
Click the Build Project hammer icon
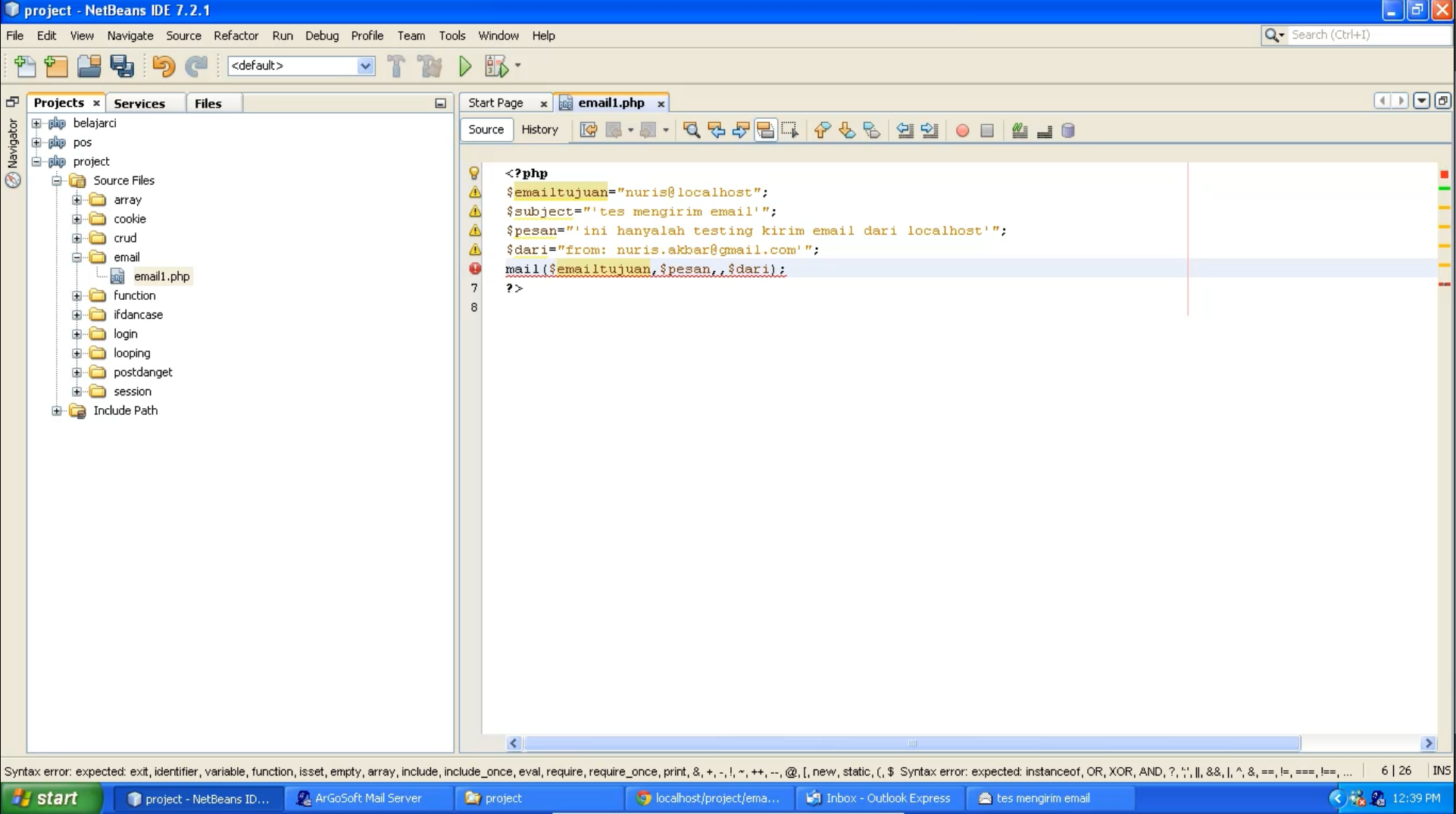coord(396,66)
